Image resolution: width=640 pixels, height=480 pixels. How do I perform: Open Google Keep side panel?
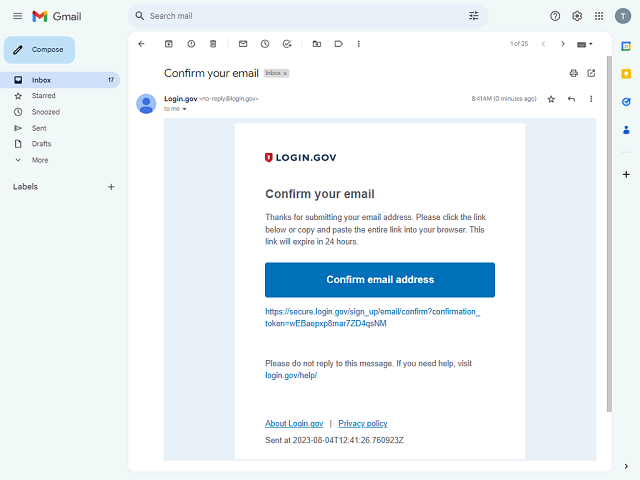pyautogui.click(x=626, y=73)
